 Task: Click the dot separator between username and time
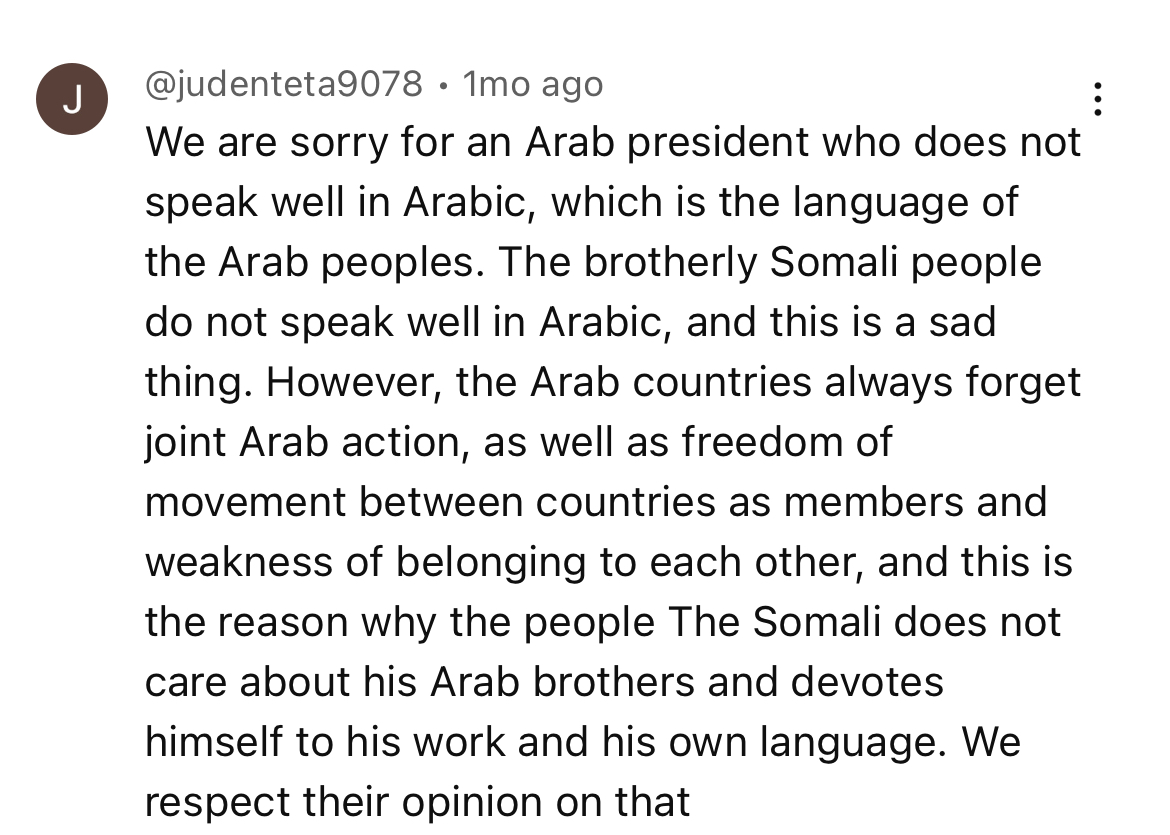click(x=443, y=87)
